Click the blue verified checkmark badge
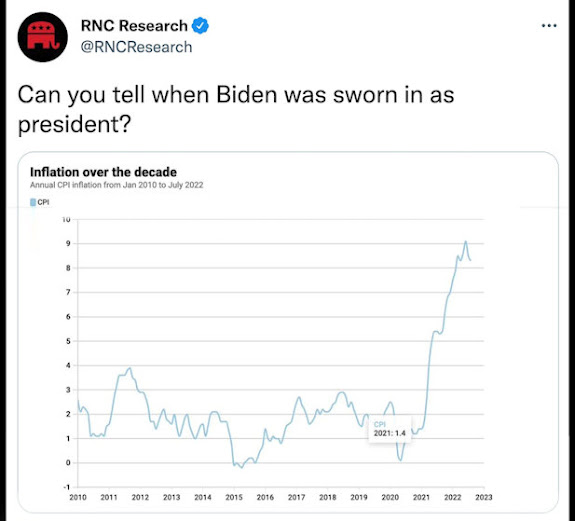The height and width of the screenshot is (521, 575). click(200, 26)
